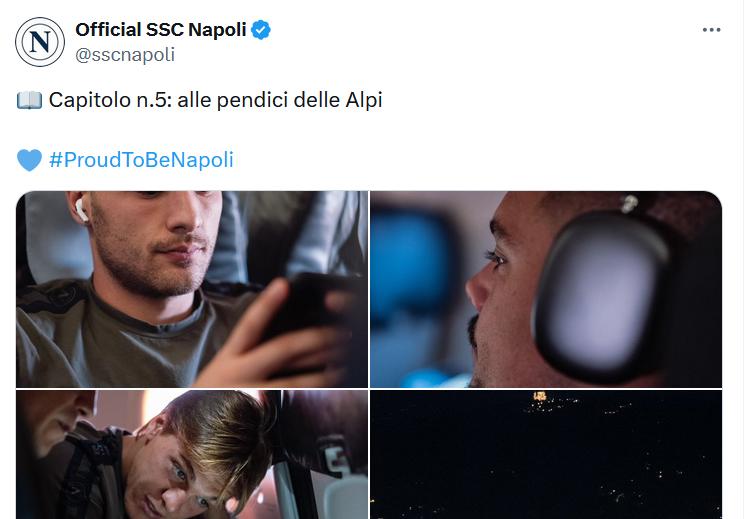Open photo of blond man leaning forward
Image resolution: width=747 pixels, height=519 pixels.
pyautogui.click(x=192, y=454)
